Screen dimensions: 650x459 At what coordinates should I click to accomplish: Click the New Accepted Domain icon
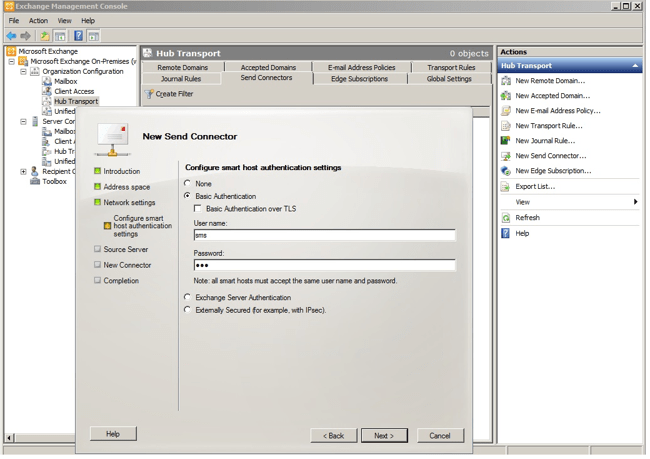coord(506,96)
